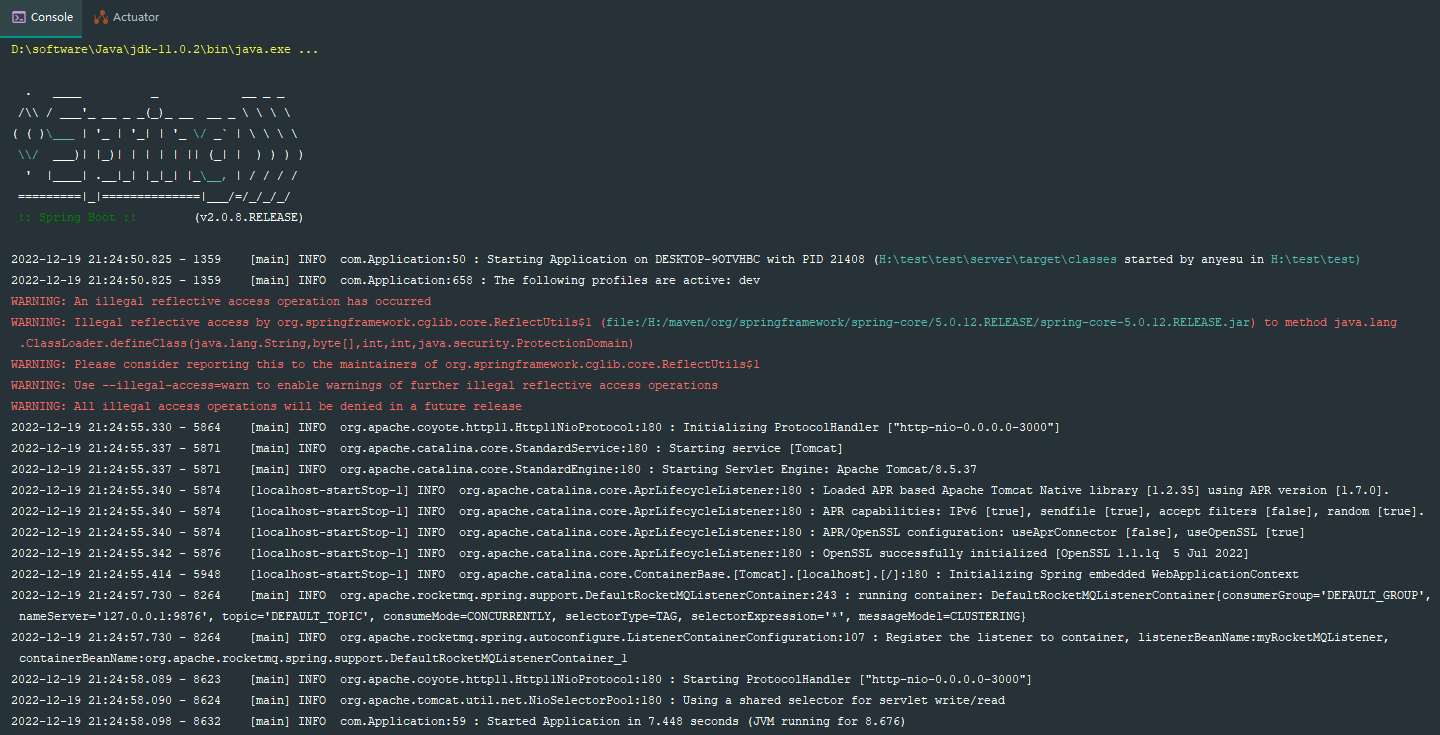Click the timestamp '2022-12-19 21:24:55.342 - 5876'
Viewport: 1440px width, 735px height.
(x=116, y=553)
